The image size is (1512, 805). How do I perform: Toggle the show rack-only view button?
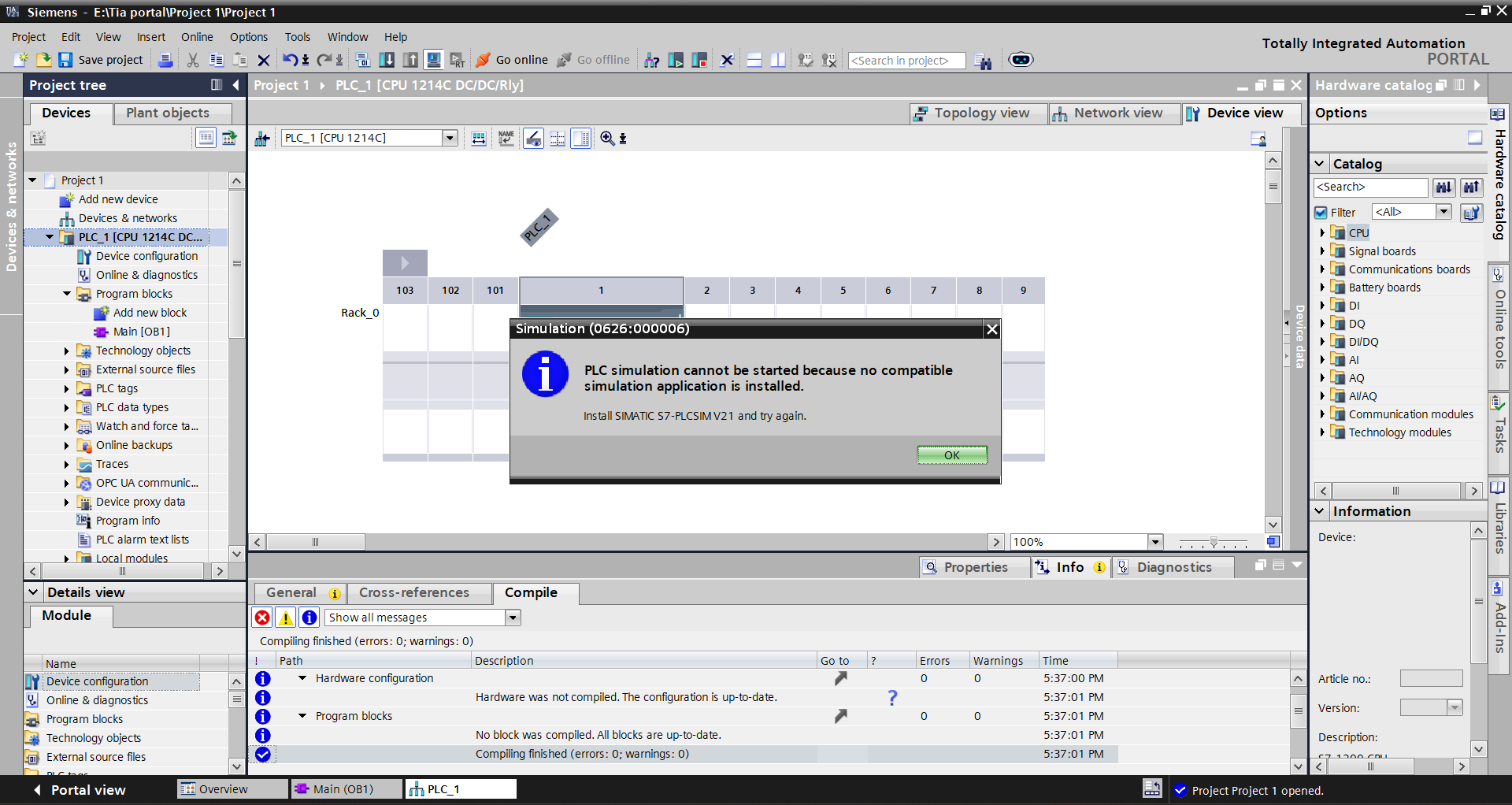click(x=581, y=139)
